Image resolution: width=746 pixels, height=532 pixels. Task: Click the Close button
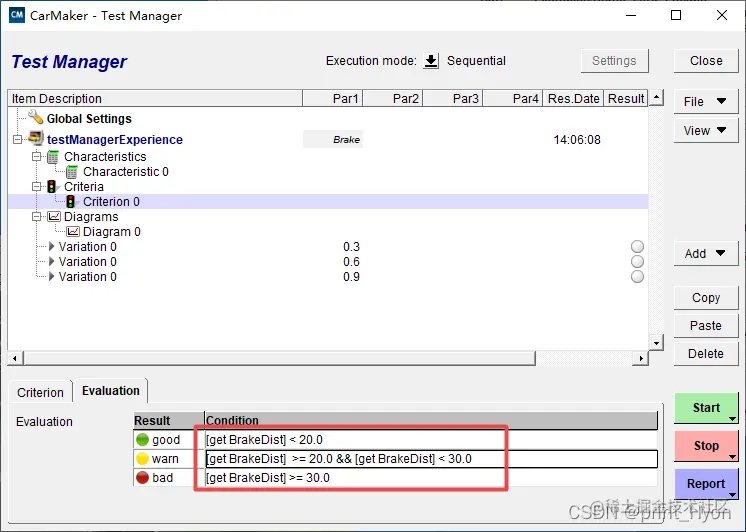point(706,61)
